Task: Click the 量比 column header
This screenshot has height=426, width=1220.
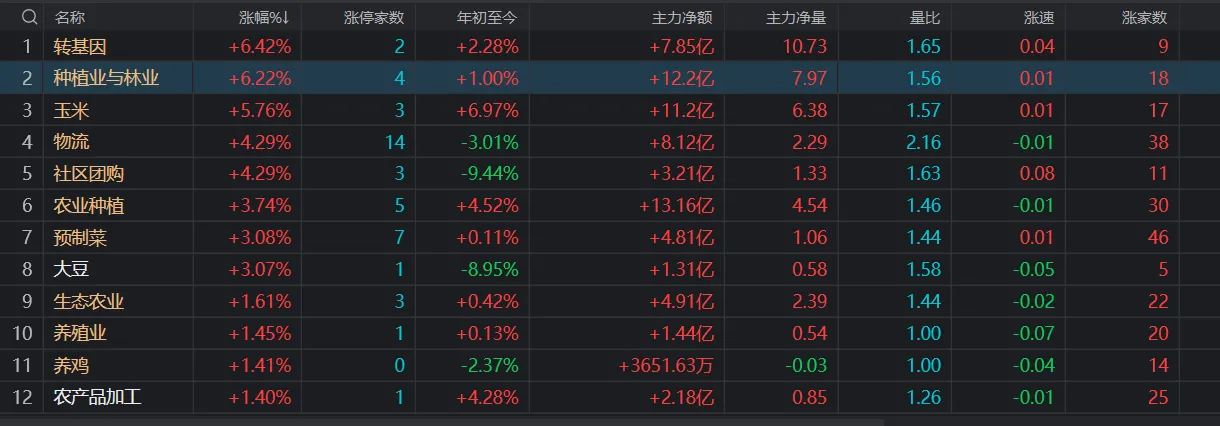Action: click(x=925, y=17)
